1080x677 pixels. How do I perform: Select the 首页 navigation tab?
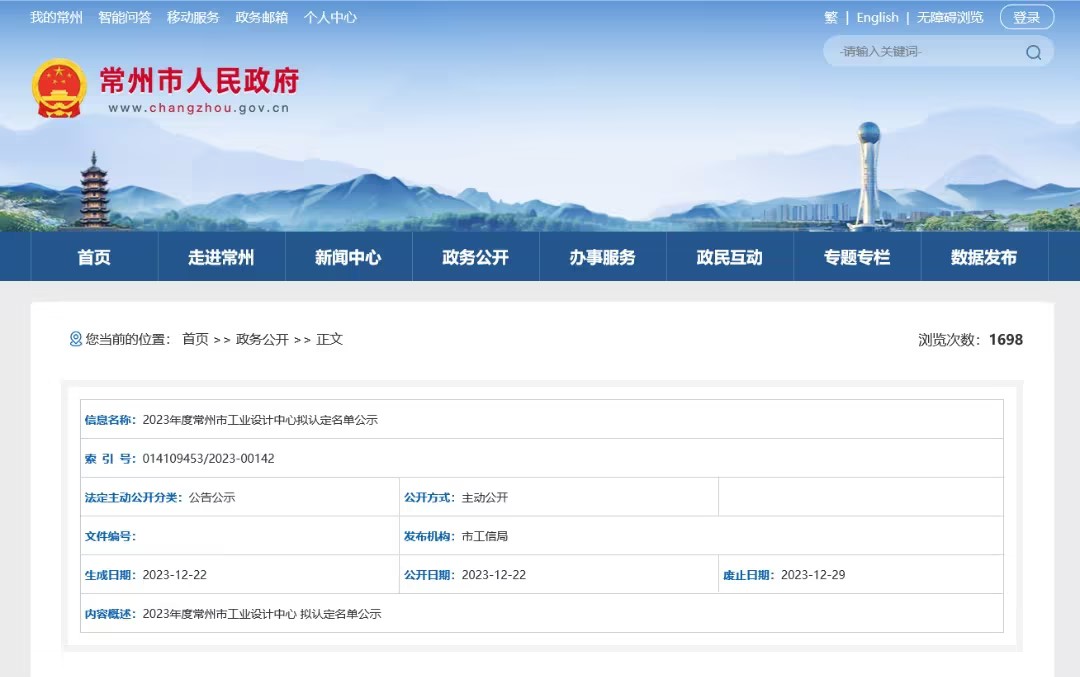click(x=94, y=257)
